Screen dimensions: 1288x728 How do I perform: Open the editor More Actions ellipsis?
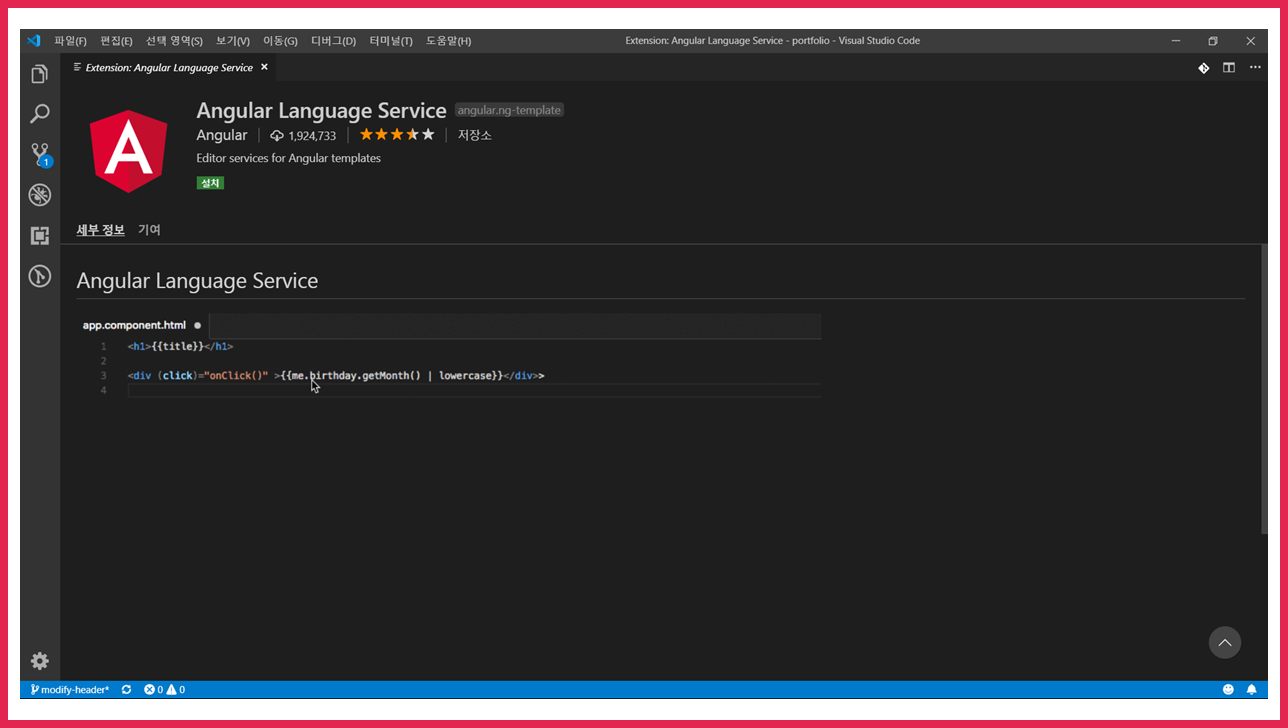pyautogui.click(x=1255, y=68)
